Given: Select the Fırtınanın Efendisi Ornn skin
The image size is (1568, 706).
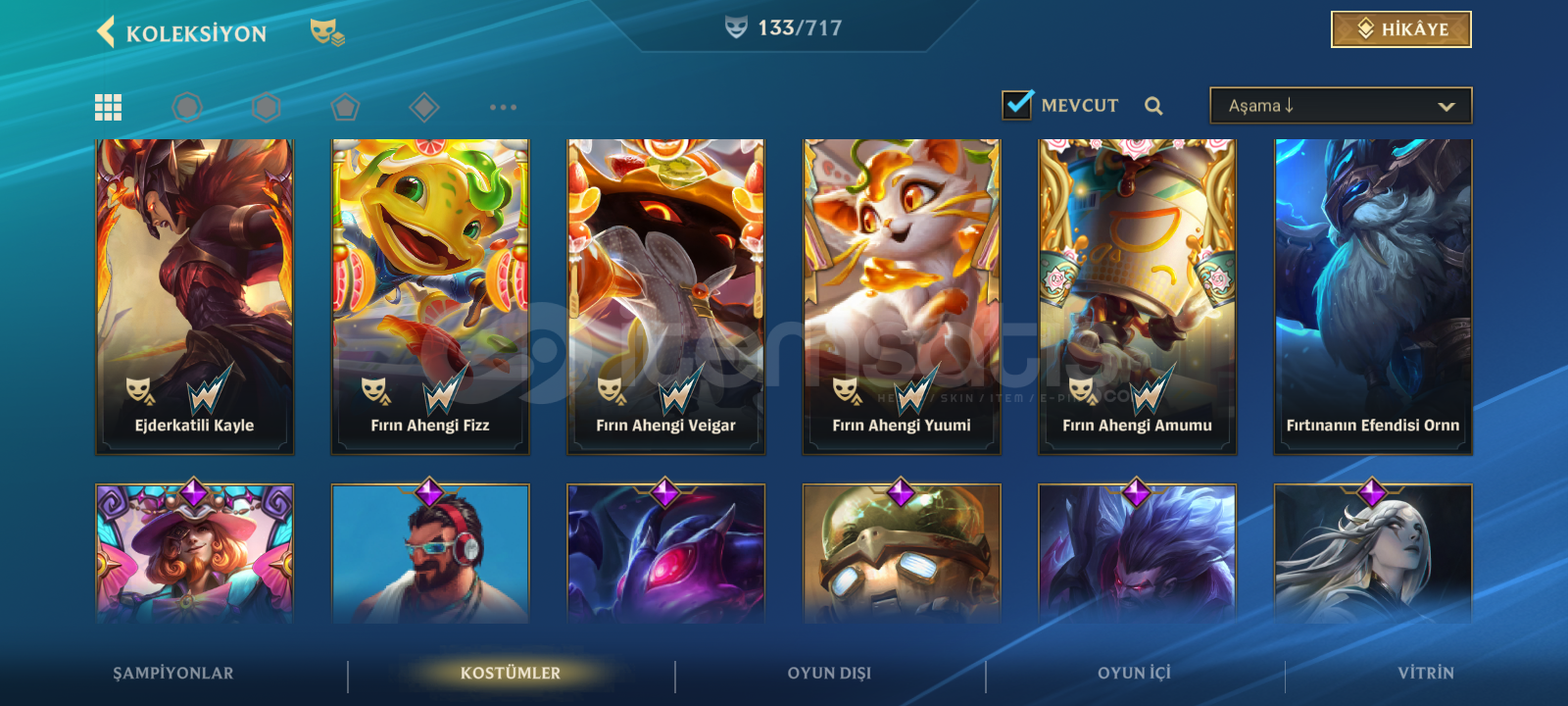Looking at the screenshot, I should click(x=1373, y=296).
